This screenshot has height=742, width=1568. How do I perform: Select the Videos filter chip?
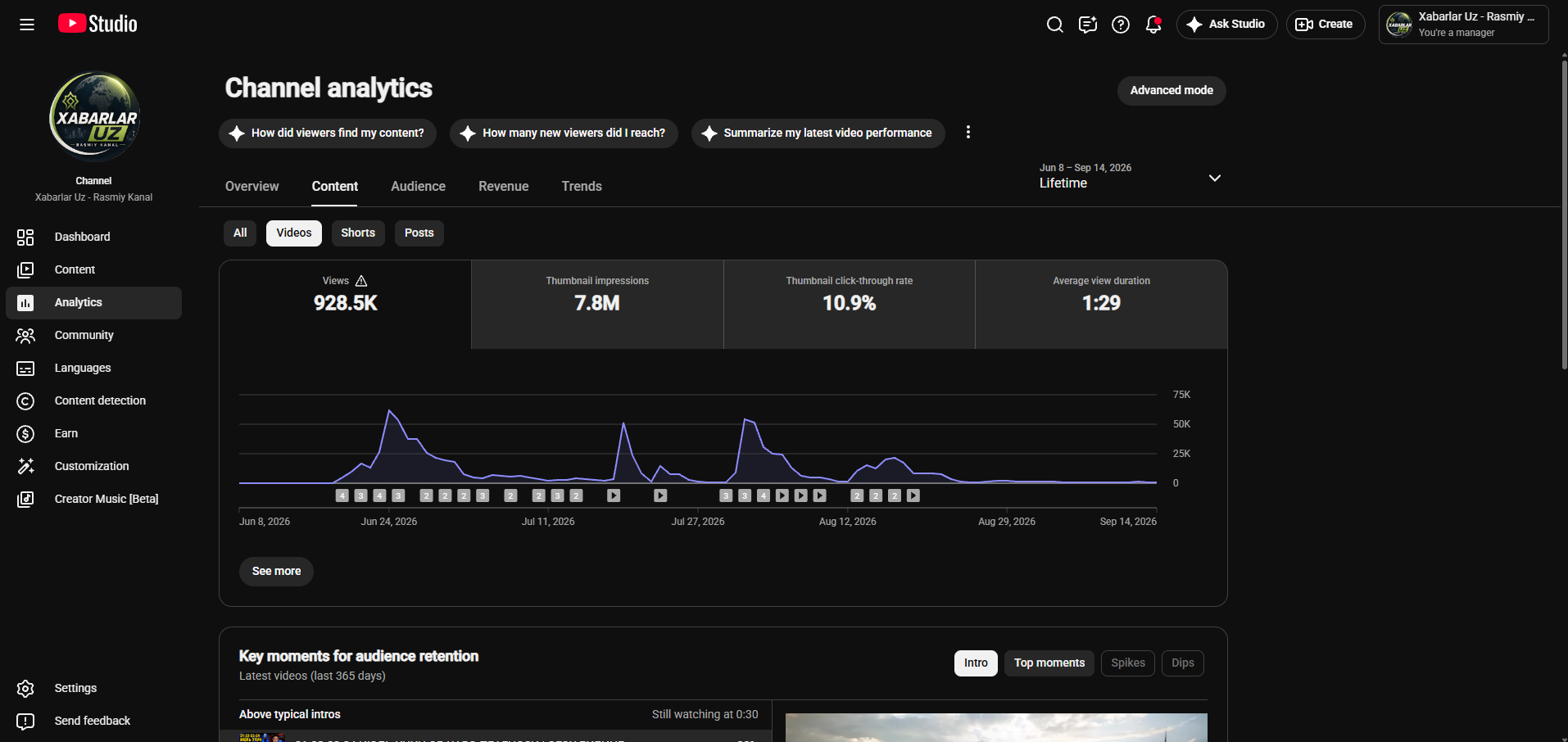[294, 233]
